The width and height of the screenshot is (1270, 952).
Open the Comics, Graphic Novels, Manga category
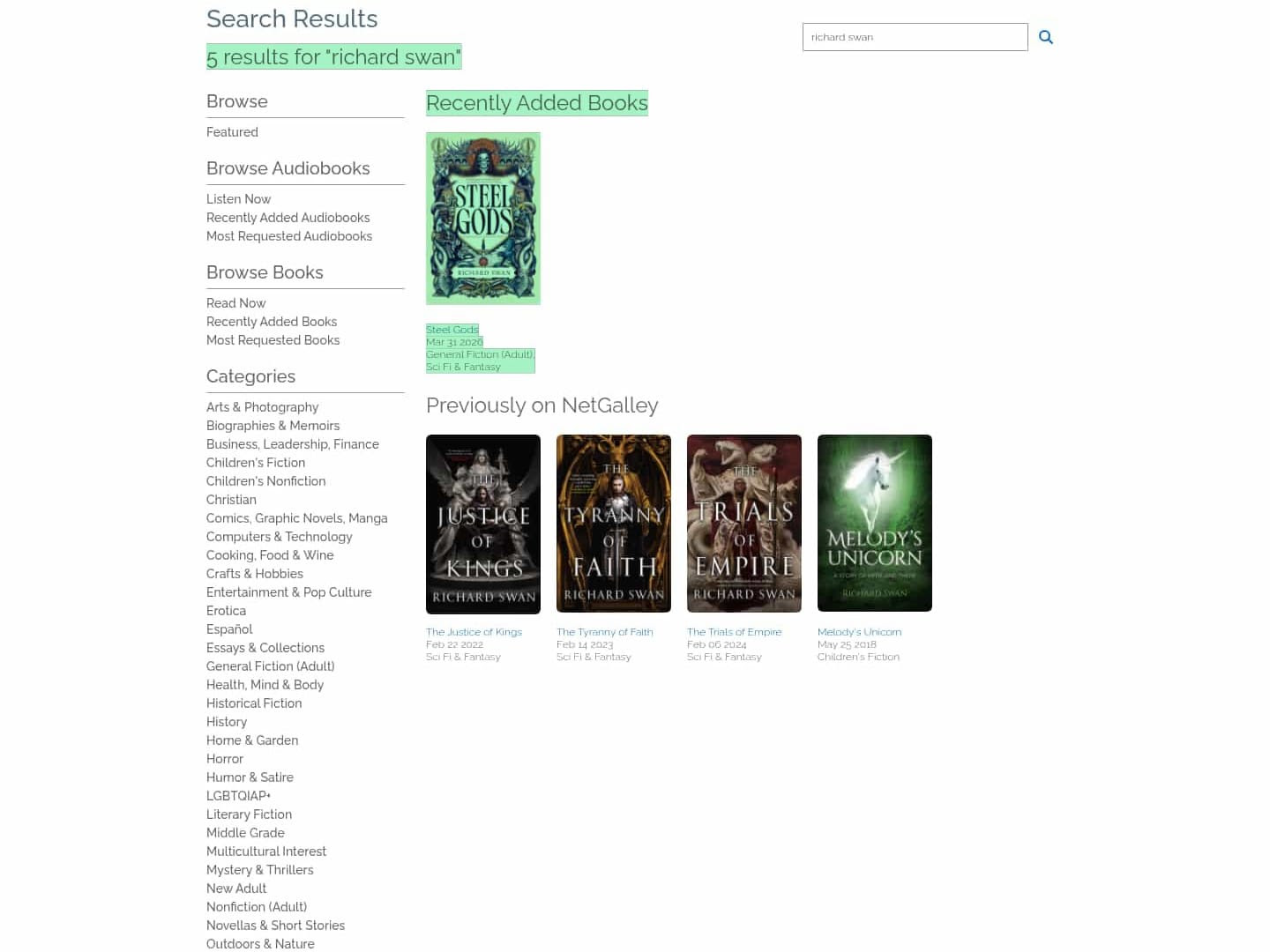tap(296, 518)
